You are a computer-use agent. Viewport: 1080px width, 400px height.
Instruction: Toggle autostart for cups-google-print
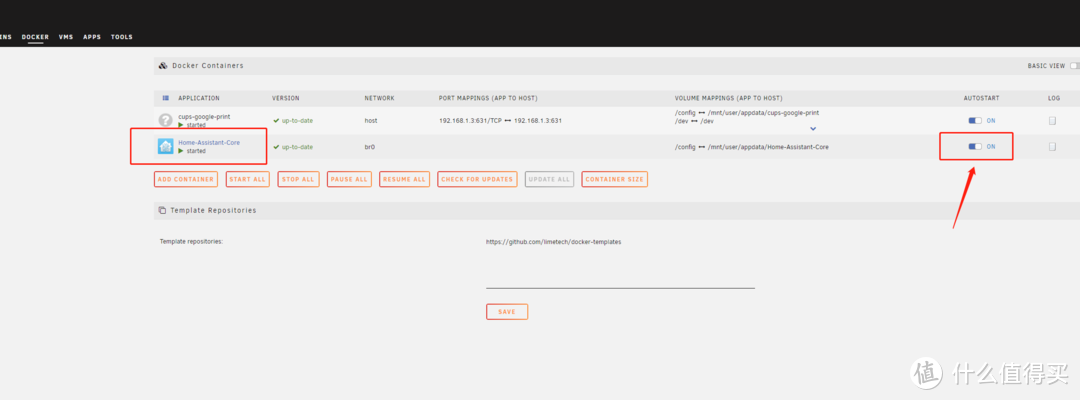(x=975, y=120)
